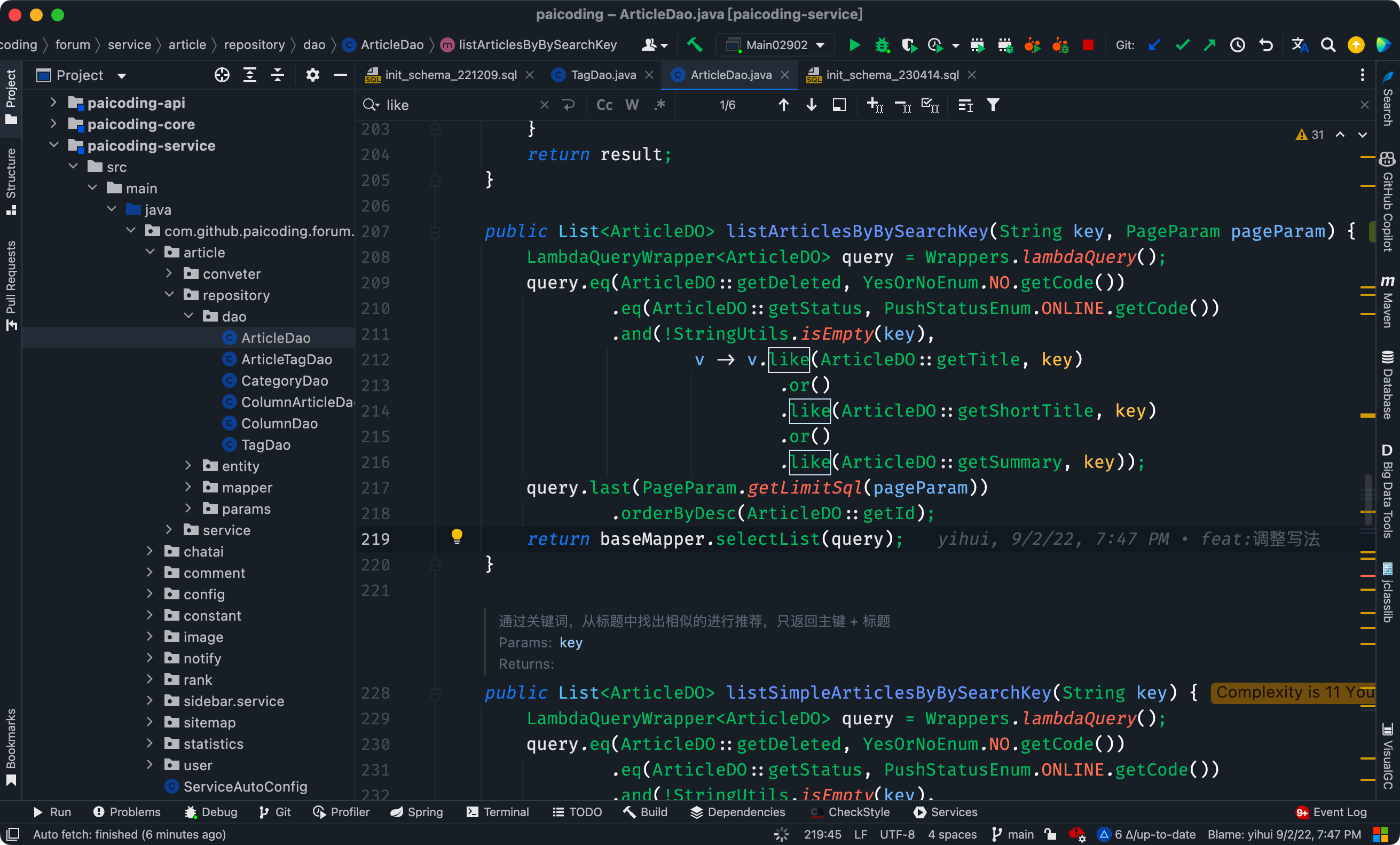Click the main git branch widget
The image size is (1400, 845).
point(1013,834)
